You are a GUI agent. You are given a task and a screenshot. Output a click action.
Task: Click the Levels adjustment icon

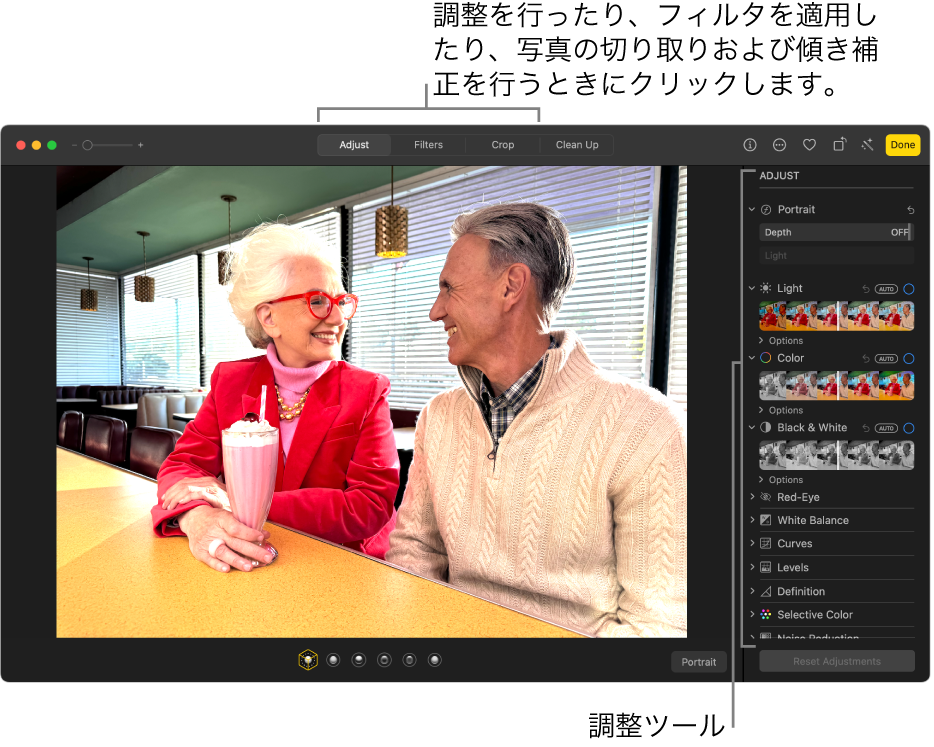(x=768, y=569)
